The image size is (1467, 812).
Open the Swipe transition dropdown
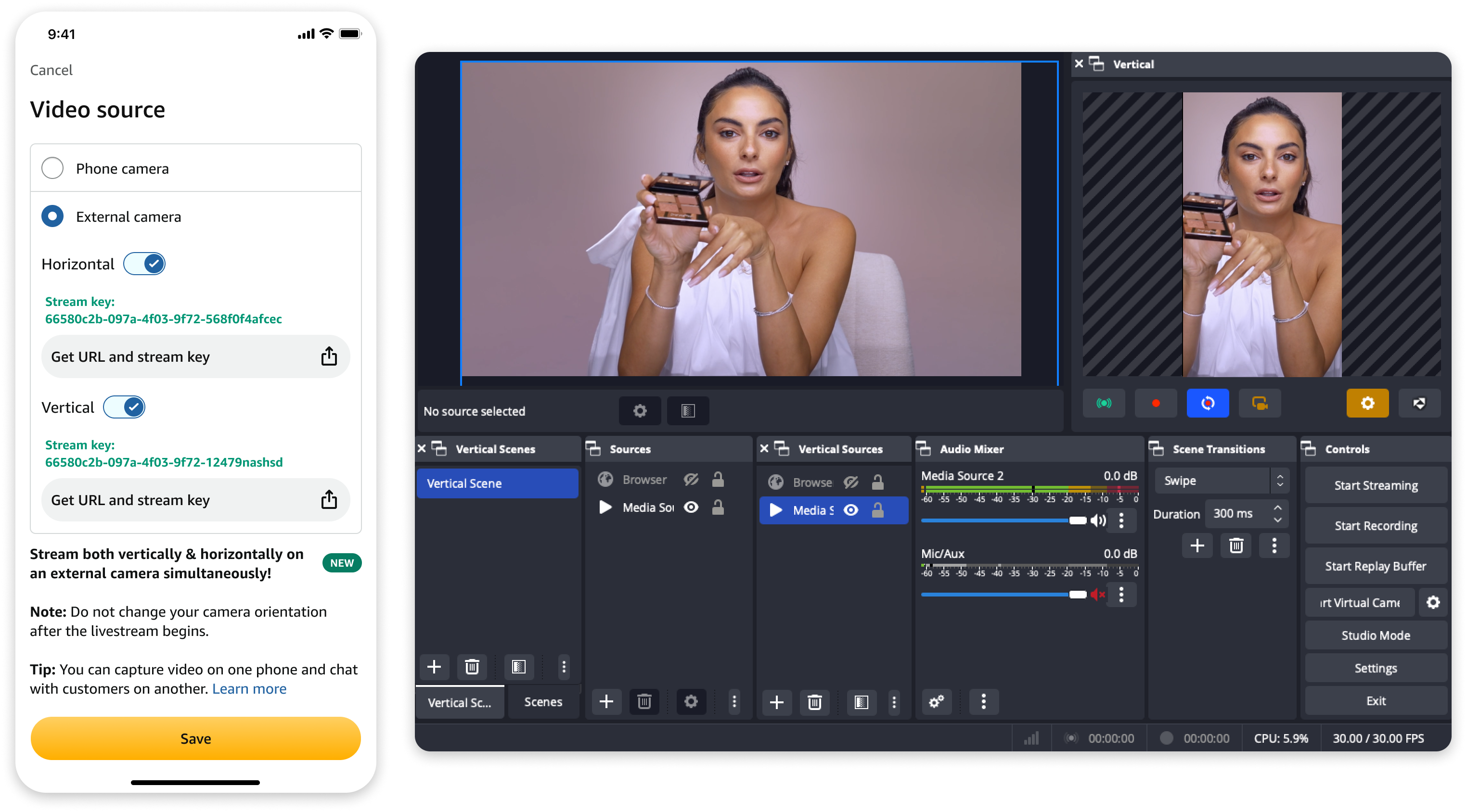coord(1222,480)
